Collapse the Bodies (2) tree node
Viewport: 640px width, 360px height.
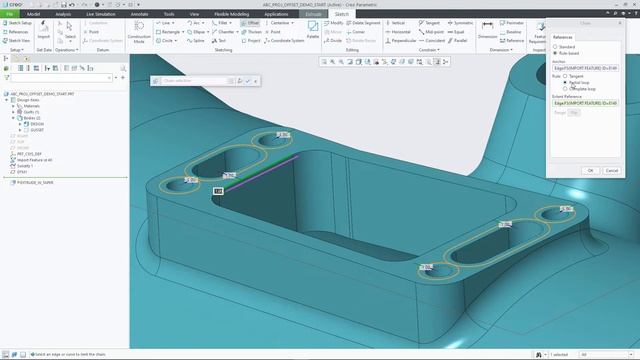click(x=13, y=118)
